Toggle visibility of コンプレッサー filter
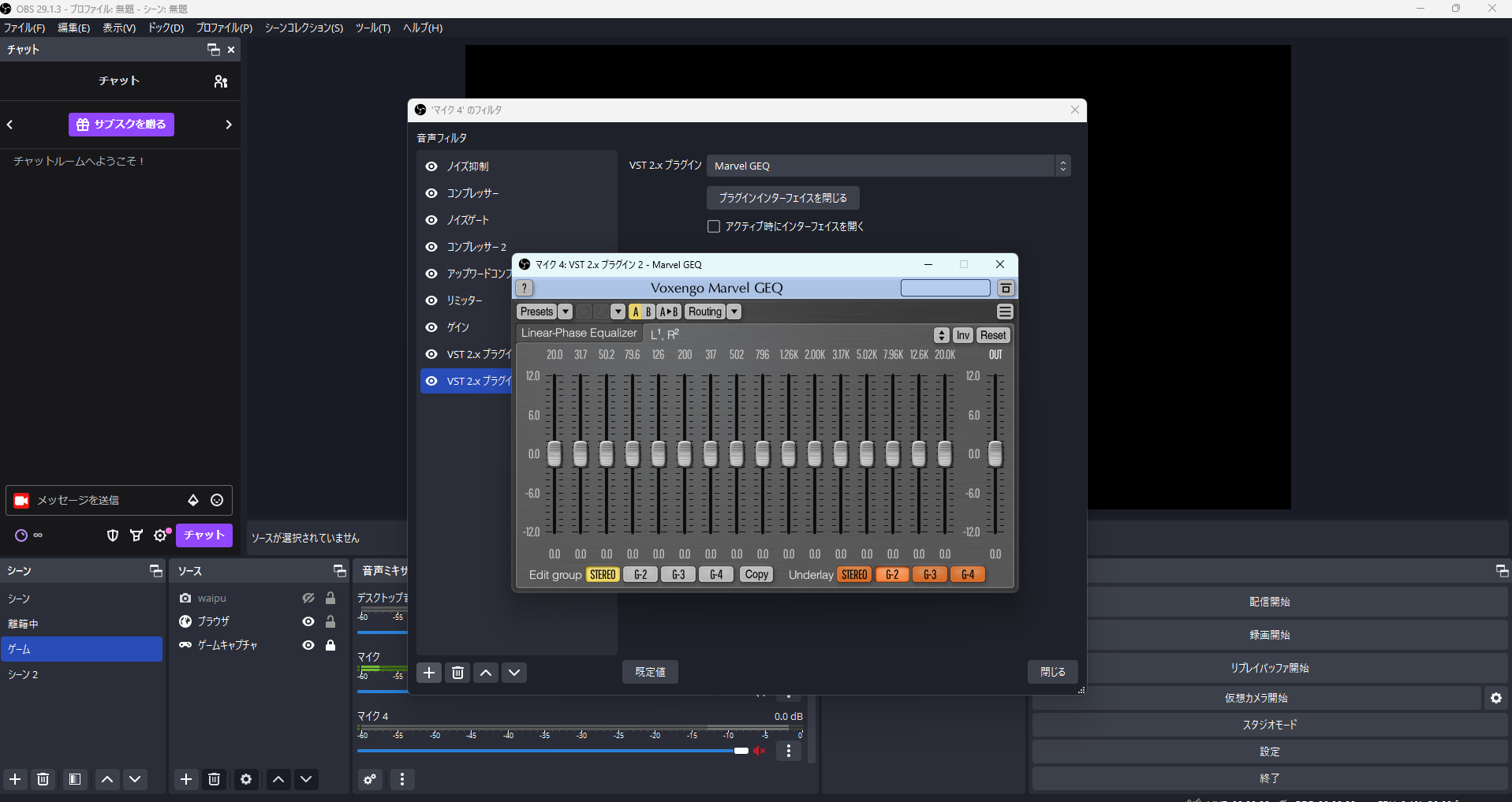The image size is (1512, 802). [x=431, y=193]
